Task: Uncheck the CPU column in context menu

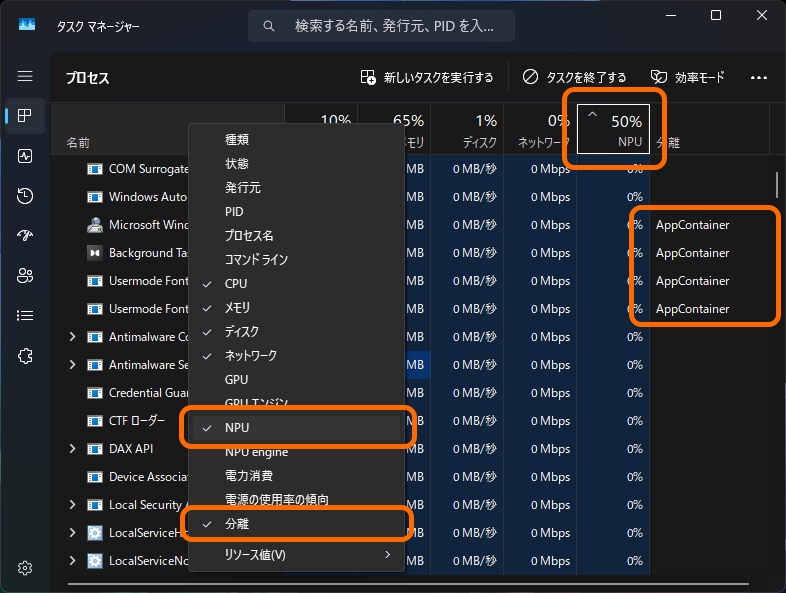Action: [x=296, y=284]
